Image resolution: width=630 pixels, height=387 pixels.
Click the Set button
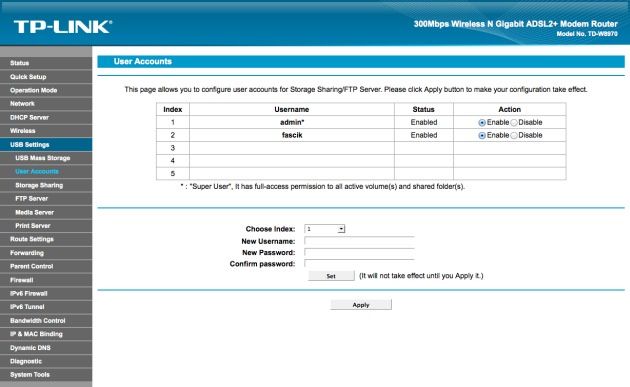(331, 276)
